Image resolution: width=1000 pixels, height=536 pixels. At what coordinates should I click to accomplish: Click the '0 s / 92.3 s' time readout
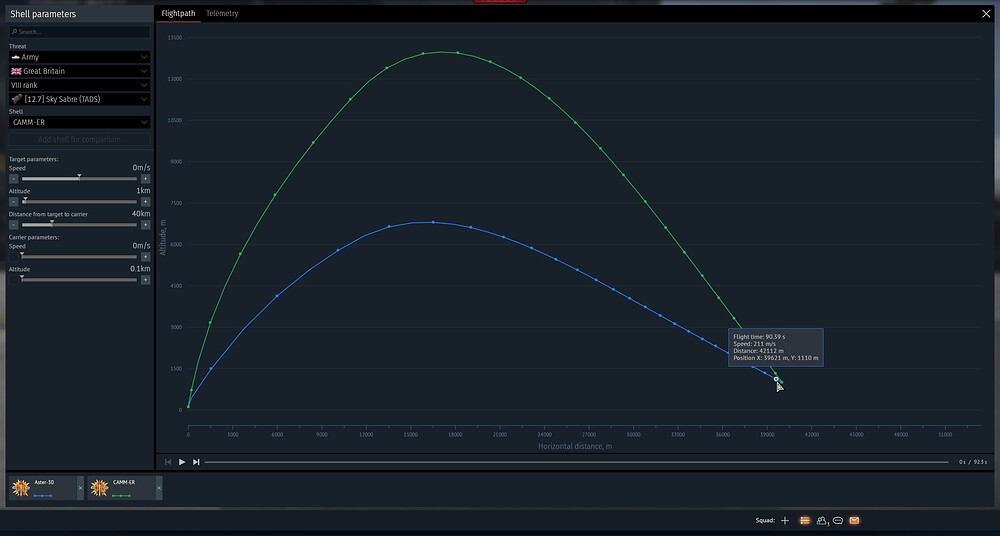tap(973, 462)
